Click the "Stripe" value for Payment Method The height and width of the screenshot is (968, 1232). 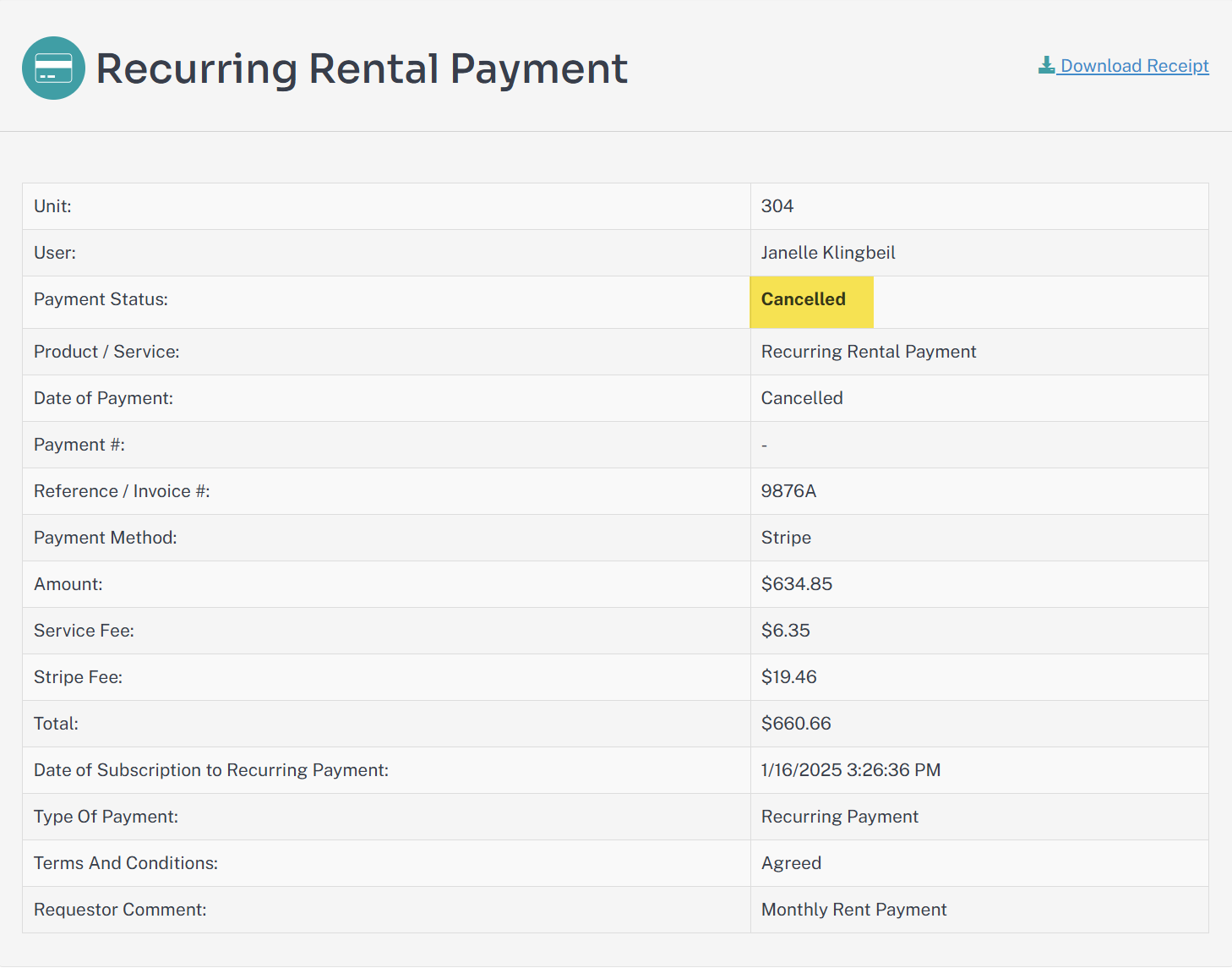[x=786, y=538]
